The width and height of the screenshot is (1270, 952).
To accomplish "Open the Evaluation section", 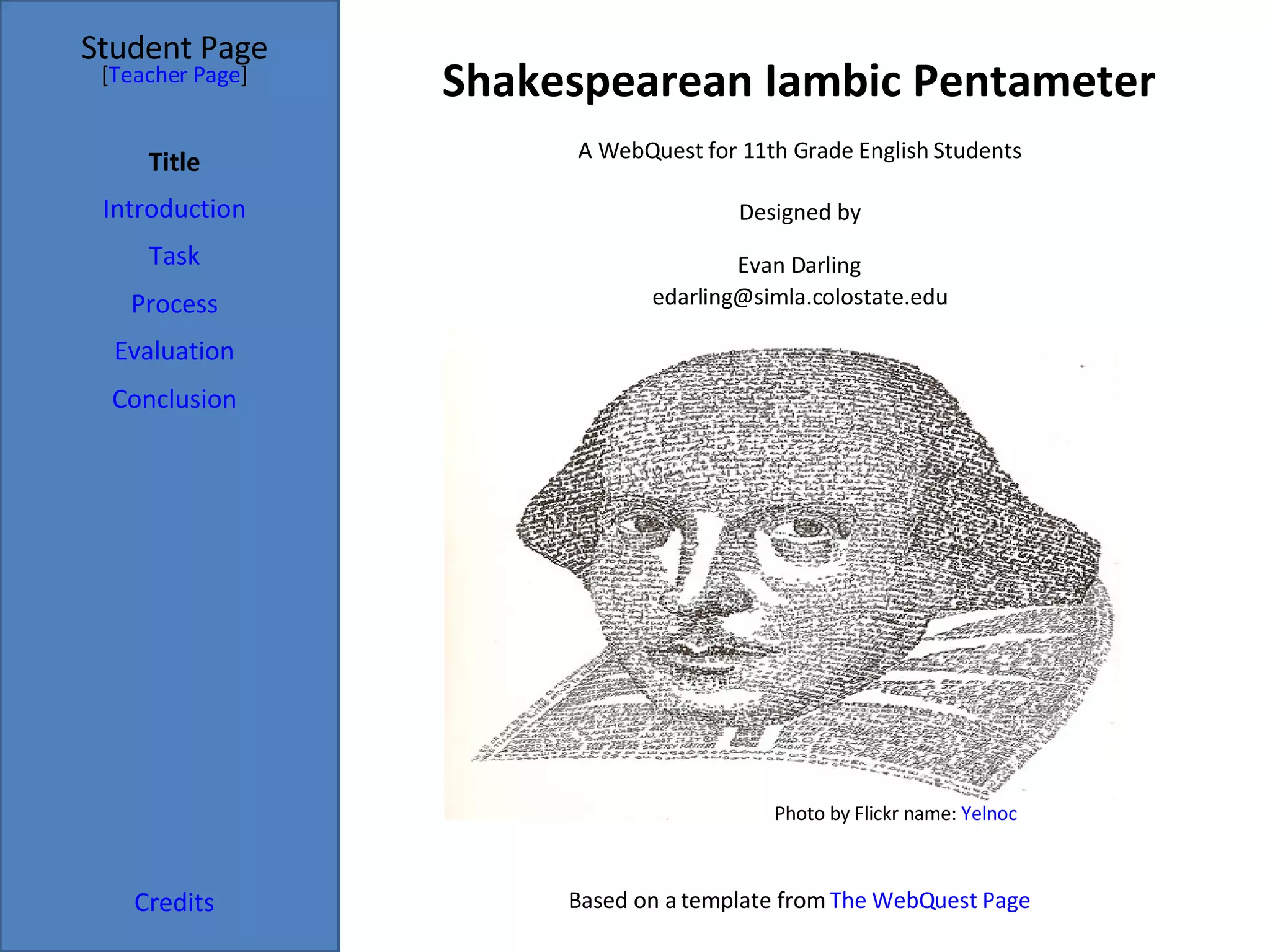I will point(174,351).
